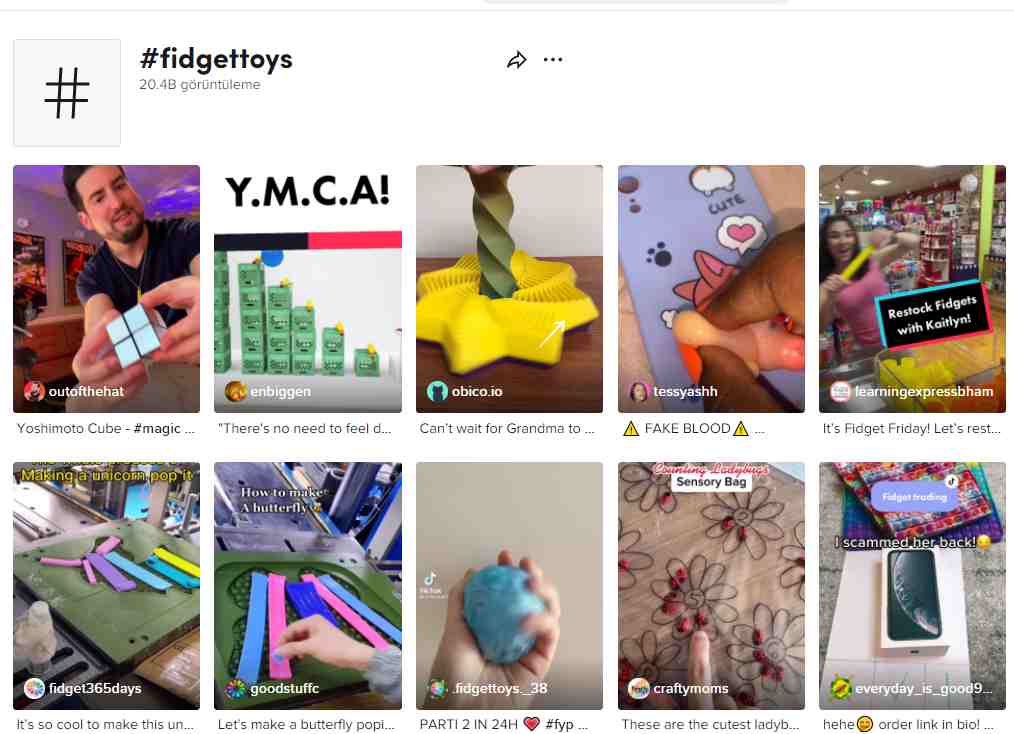Click the #fidgettoys hashtag title
This screenshot has width=1014, height=734.
point(217,59)
